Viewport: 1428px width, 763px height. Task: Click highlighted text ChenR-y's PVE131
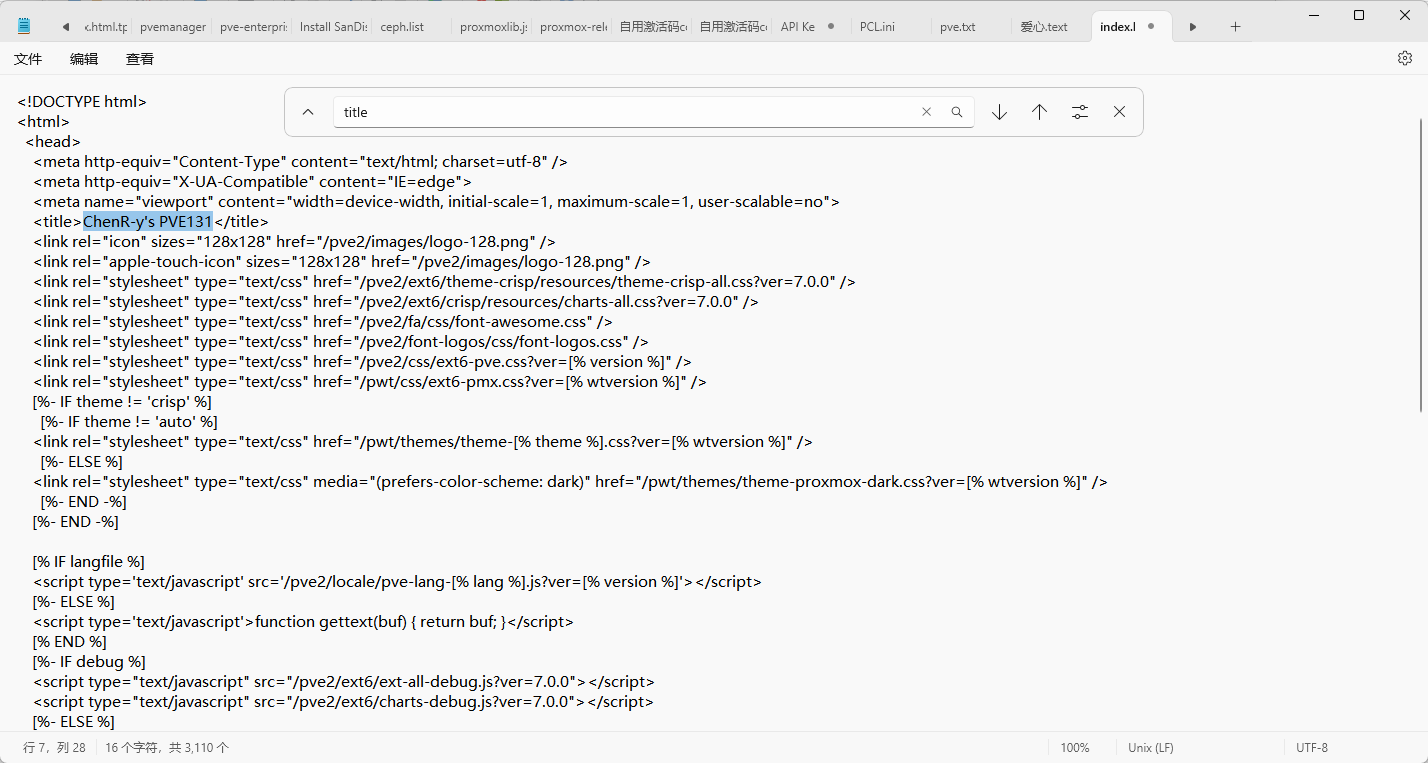[x=148, y=221]
